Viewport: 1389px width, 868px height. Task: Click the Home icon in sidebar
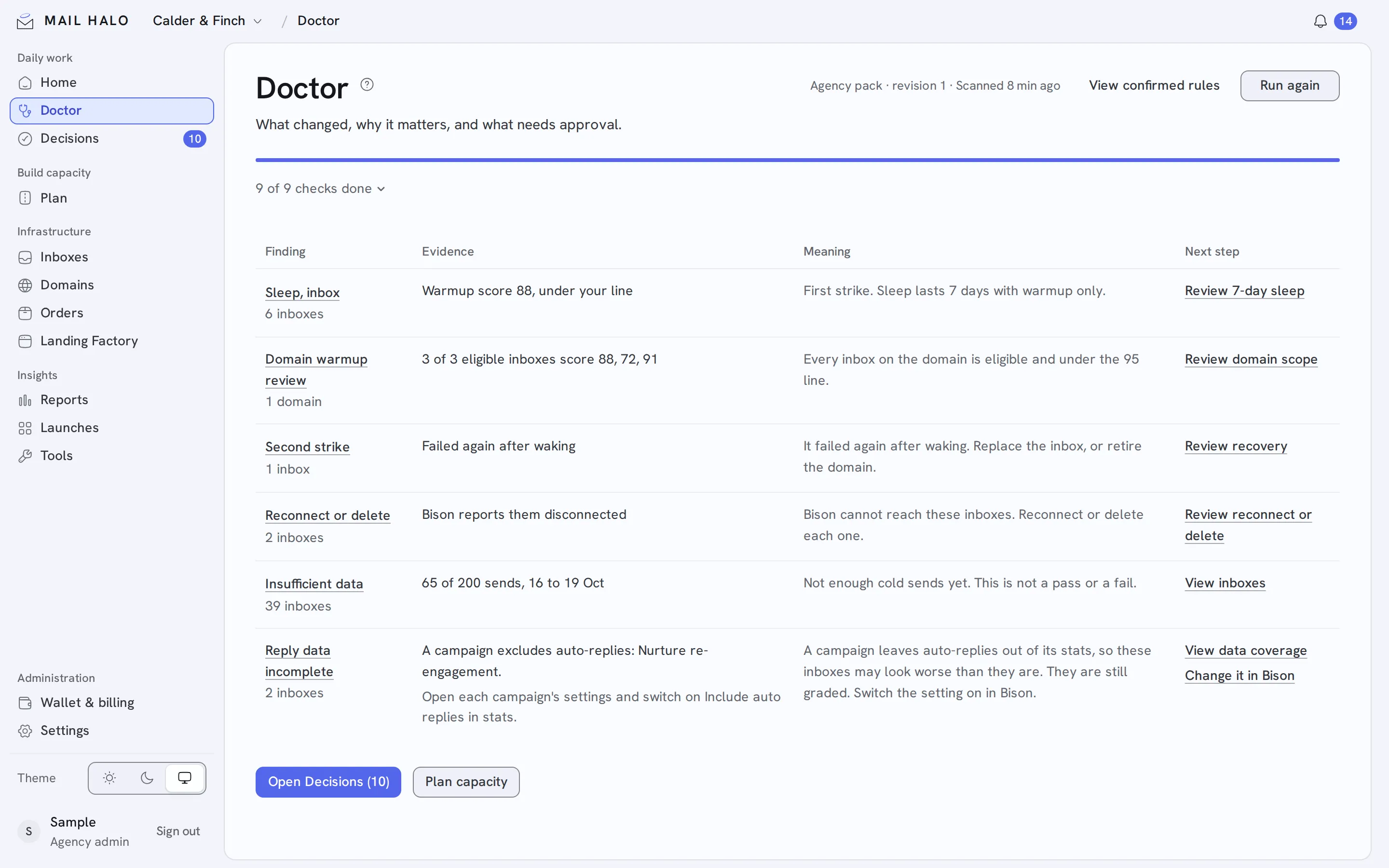tap(25, 82)
